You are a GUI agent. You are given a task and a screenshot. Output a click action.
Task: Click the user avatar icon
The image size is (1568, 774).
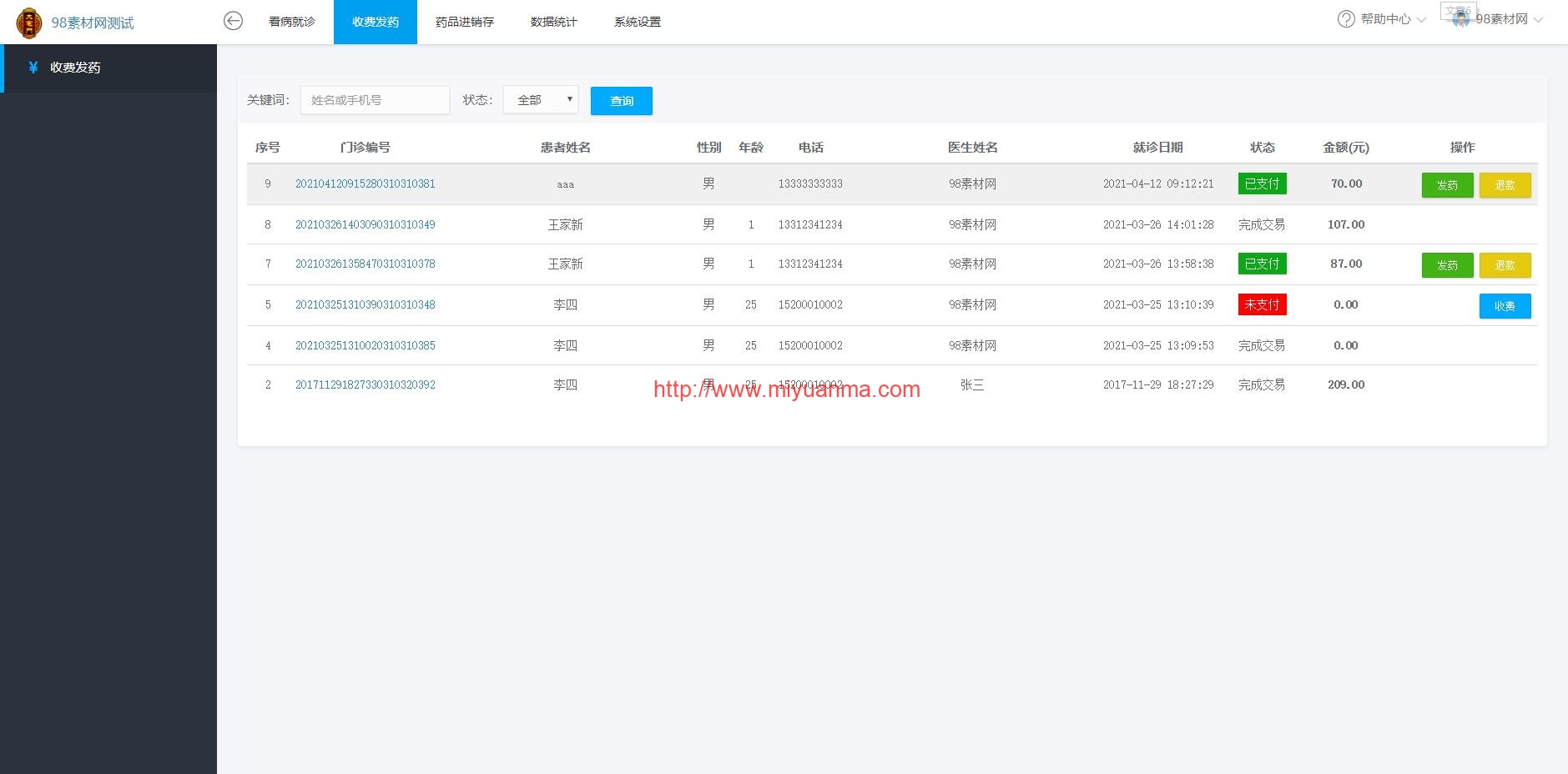1460,19
